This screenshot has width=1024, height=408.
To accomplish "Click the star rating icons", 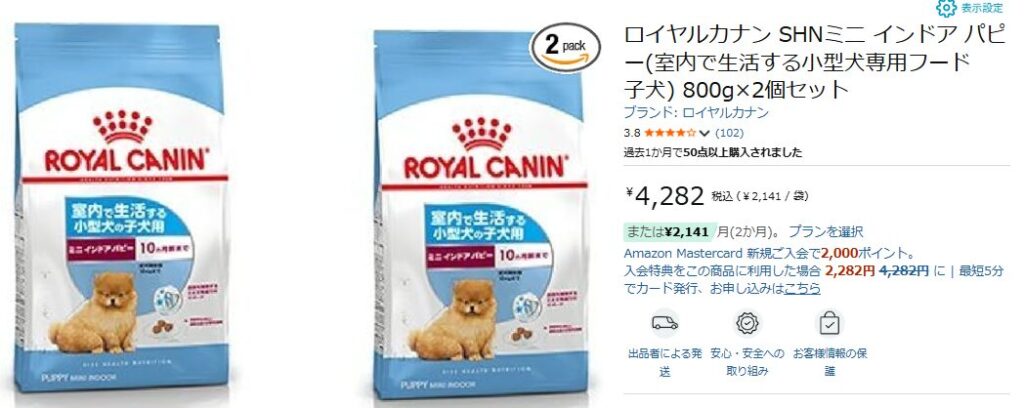I will pyautogui.click(x=669, y=133).
